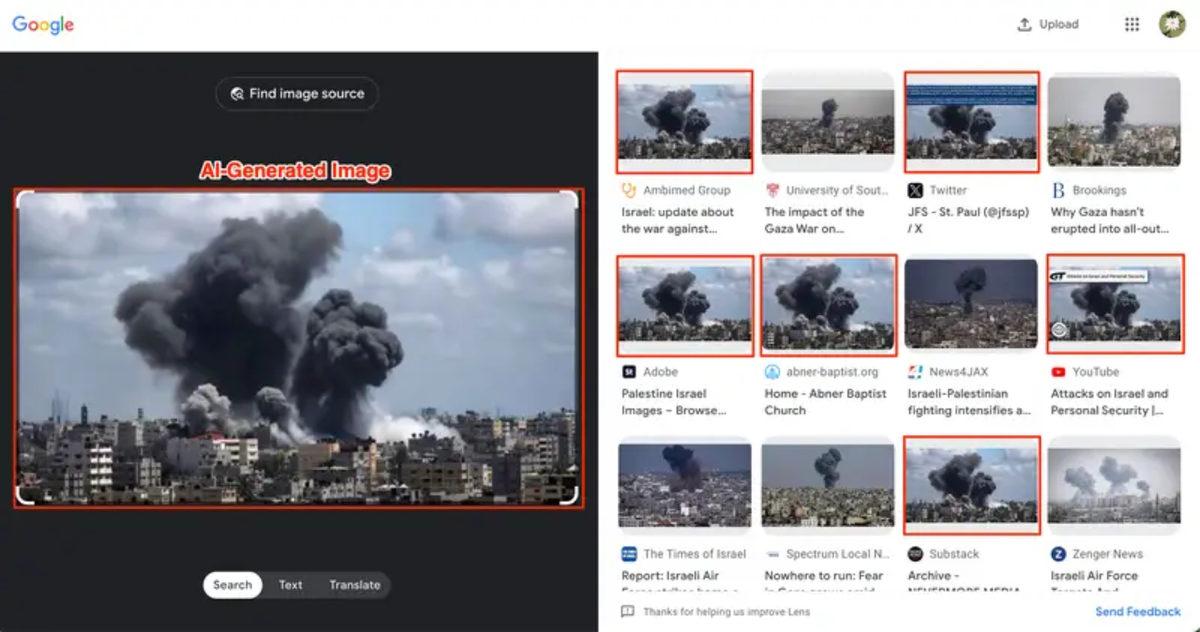The width and height of the screenshot is (1200, 632).
Task: Switch to the Text tab
Action: click(291, 585)
